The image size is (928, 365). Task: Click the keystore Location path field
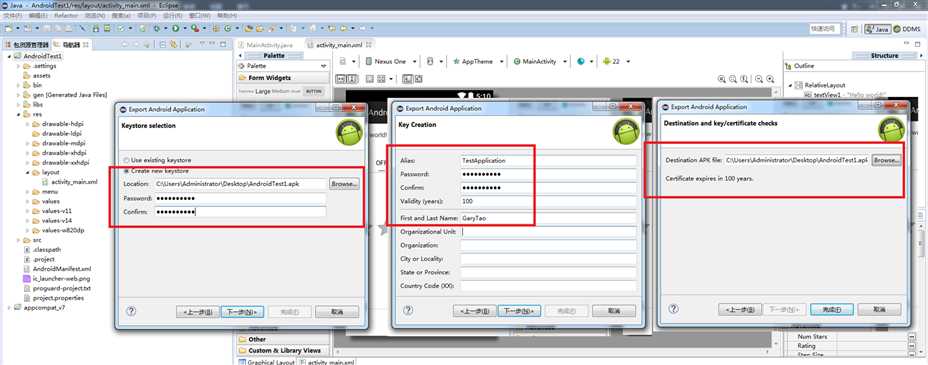coord(240,184)
